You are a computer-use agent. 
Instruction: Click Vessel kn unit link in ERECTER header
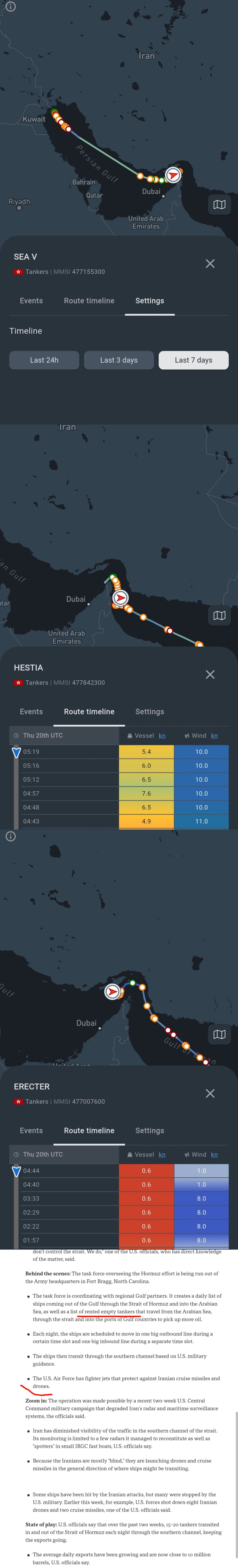coord(162,1155)
